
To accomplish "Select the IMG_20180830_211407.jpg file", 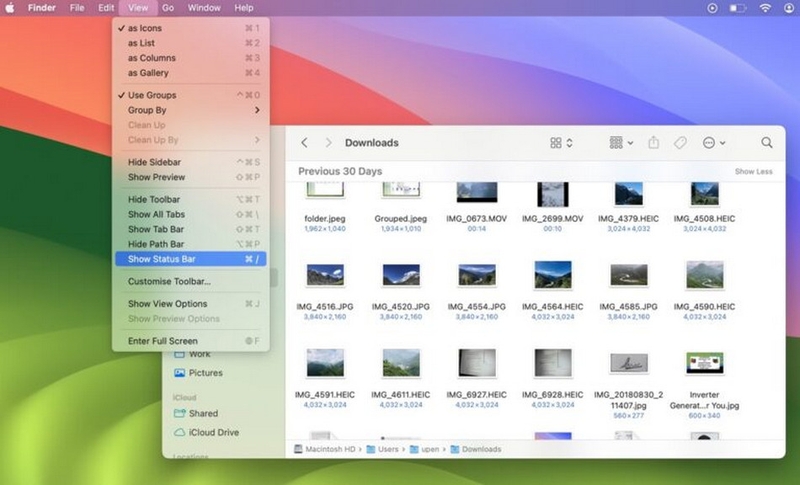I will tap(629, 363).
